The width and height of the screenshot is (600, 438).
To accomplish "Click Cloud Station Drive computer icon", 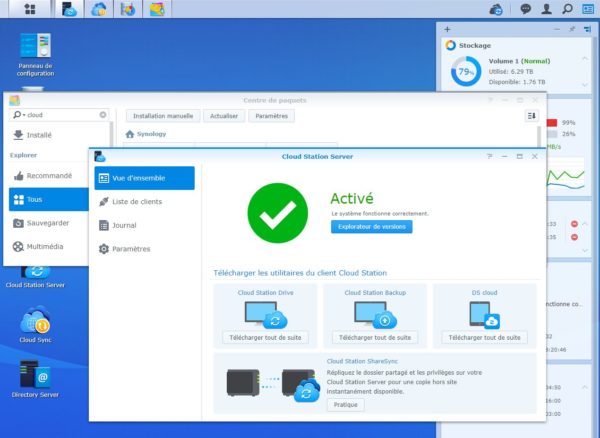I will (x=266, y=315).
